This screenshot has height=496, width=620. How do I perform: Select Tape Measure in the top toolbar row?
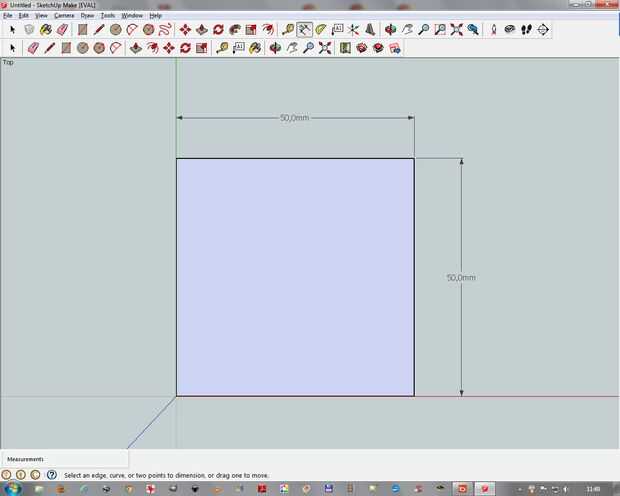click(288, 30)
